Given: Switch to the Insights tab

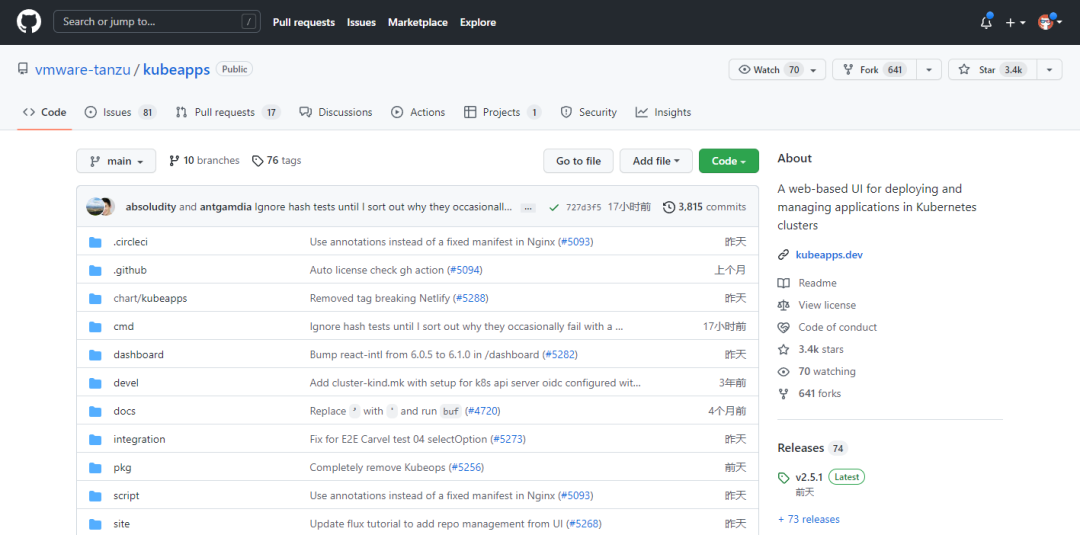Looking at the screenshot, I should (663, 112).
